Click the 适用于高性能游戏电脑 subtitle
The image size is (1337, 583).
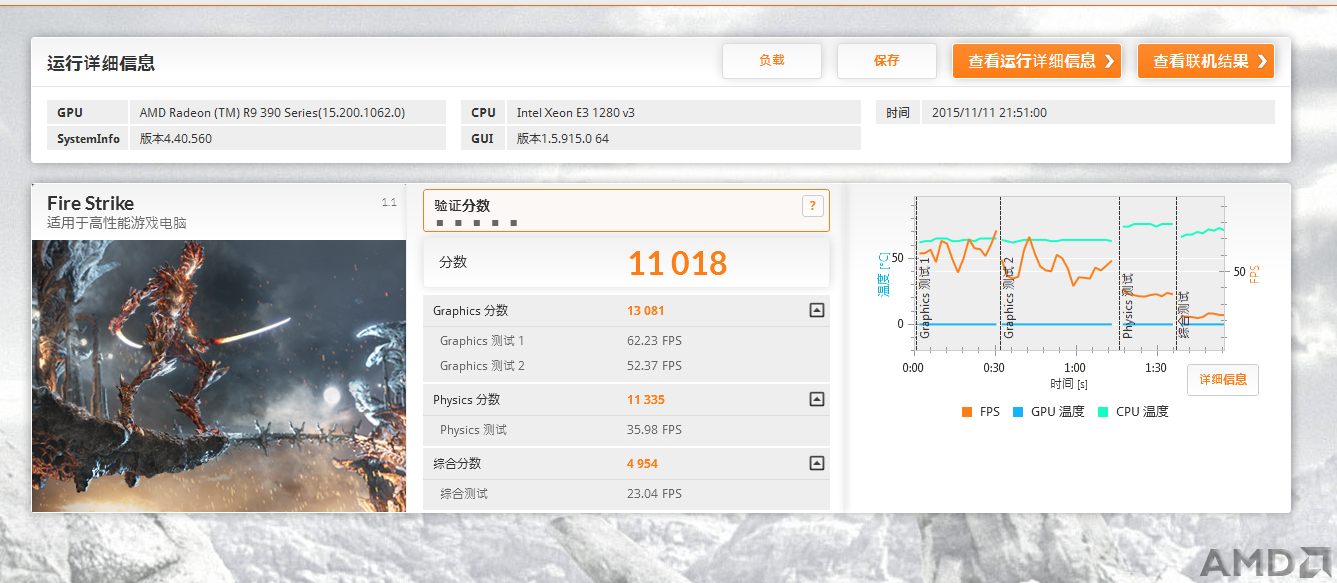(117, 223)
